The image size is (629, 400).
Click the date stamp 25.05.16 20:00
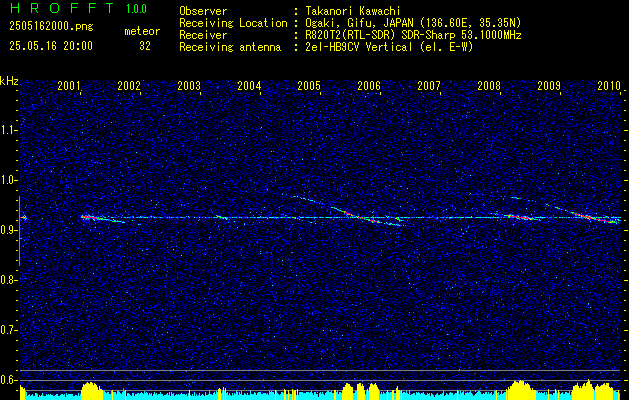pos(51,46)
